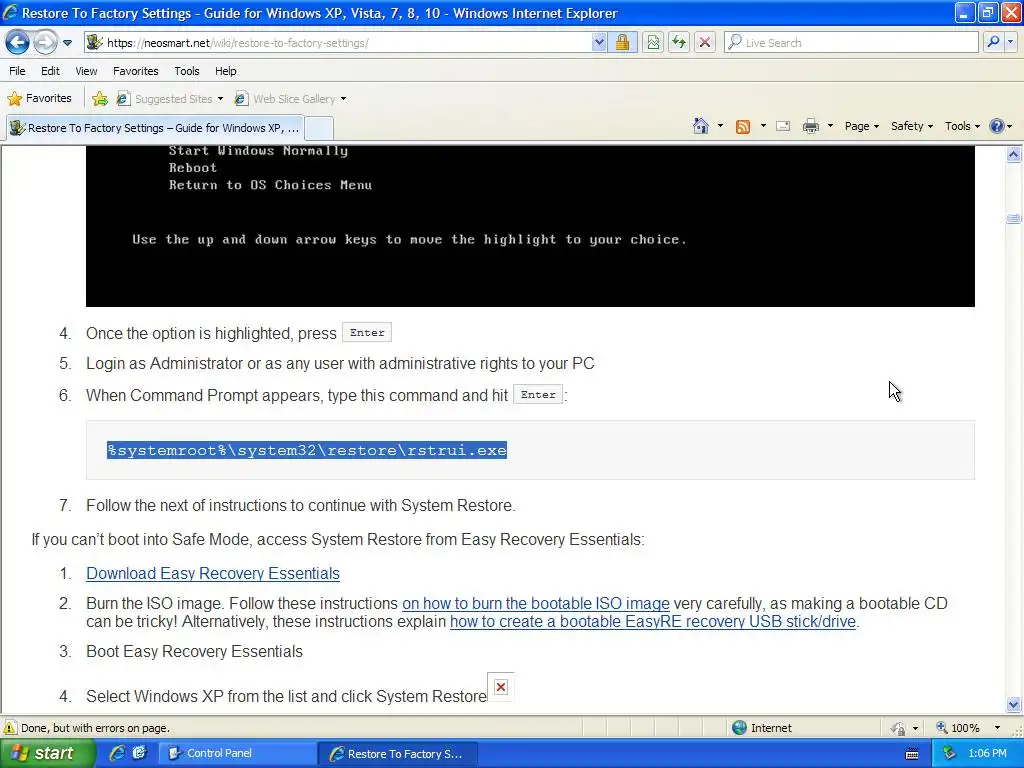Open the Tools command bar menu

[x=962, y=126]
